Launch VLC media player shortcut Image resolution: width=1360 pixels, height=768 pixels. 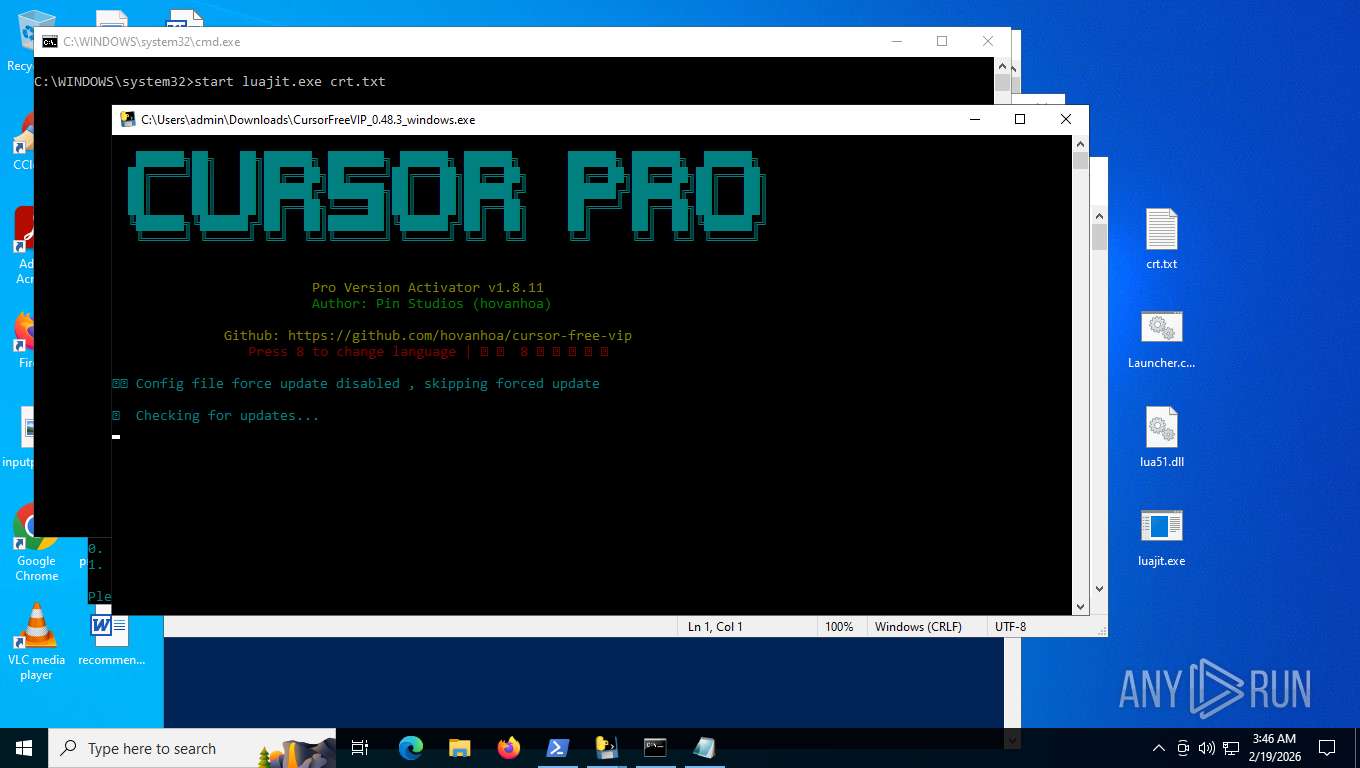pos(36,643)
